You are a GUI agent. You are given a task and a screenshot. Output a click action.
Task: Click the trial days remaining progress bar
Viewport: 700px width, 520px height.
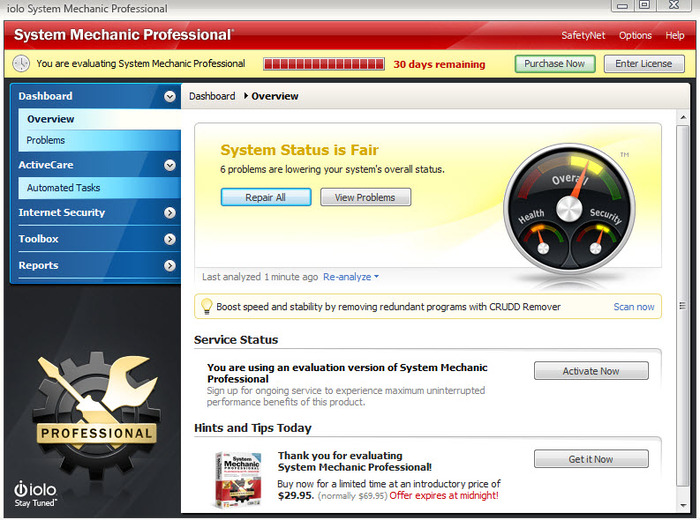pyautogui.click(x=324, y=64)
